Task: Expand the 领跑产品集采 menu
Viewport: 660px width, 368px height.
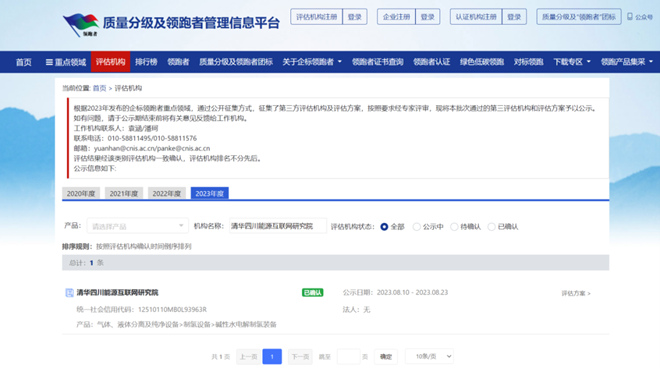Action: pos(627,62)
